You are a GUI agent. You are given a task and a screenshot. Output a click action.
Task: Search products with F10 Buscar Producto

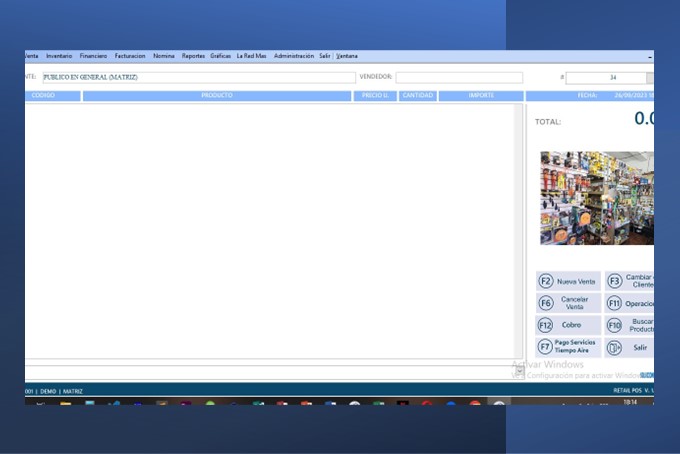(630, 325)
